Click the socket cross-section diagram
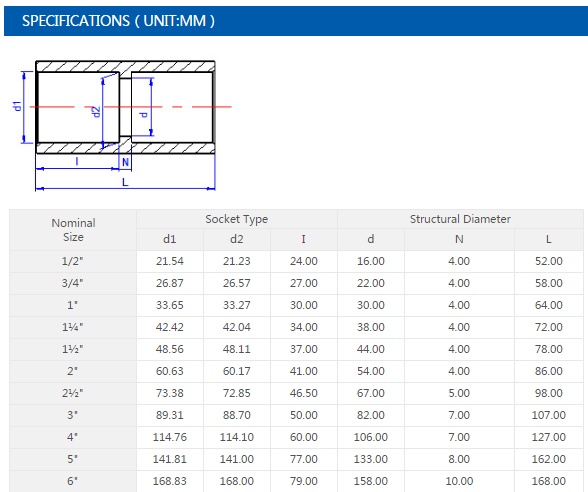Viewport: 588px width, 492px height. pyautogui.click(x=122, y=125)
